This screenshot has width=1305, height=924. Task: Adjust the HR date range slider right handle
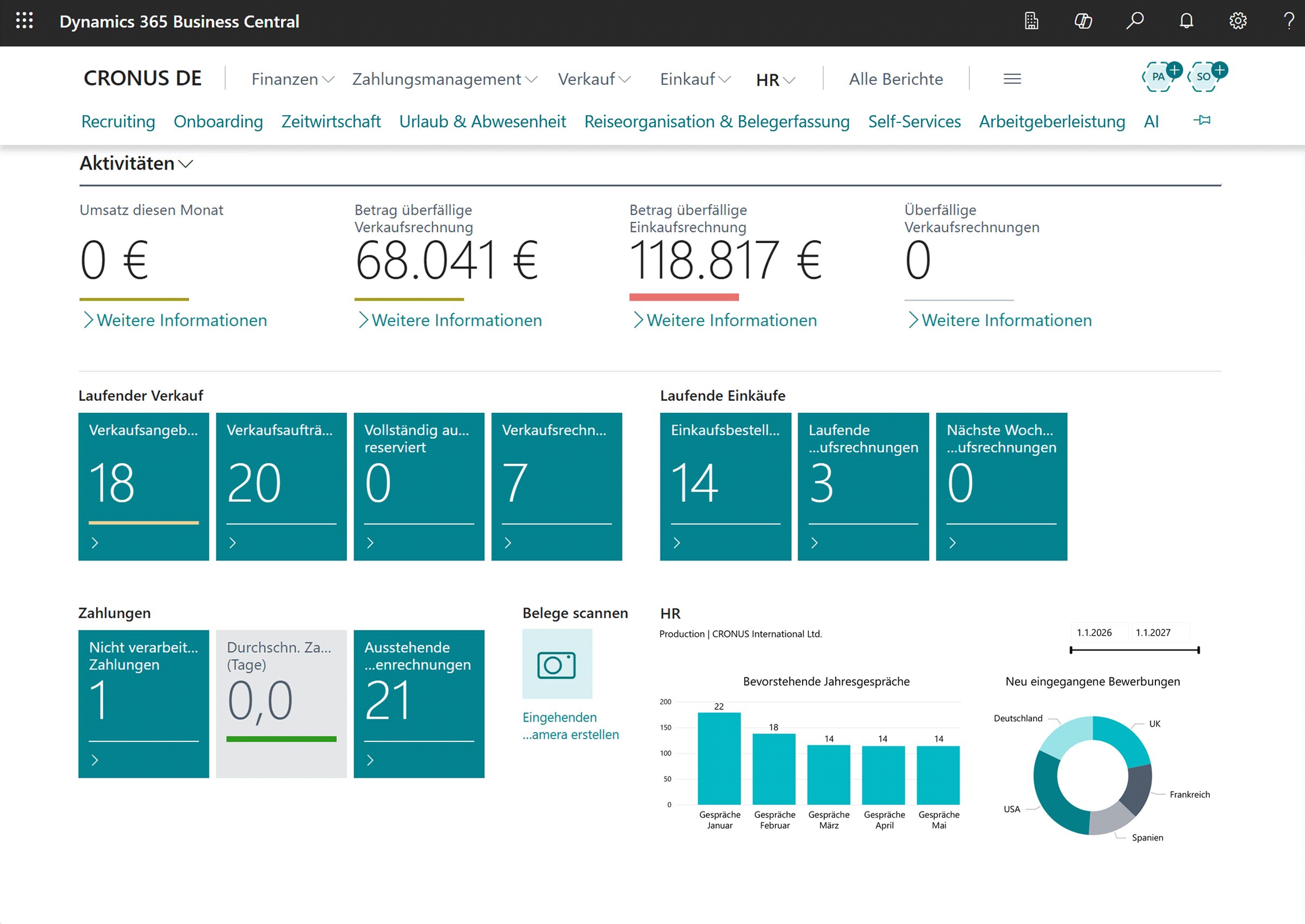[x=1198, y=650]
